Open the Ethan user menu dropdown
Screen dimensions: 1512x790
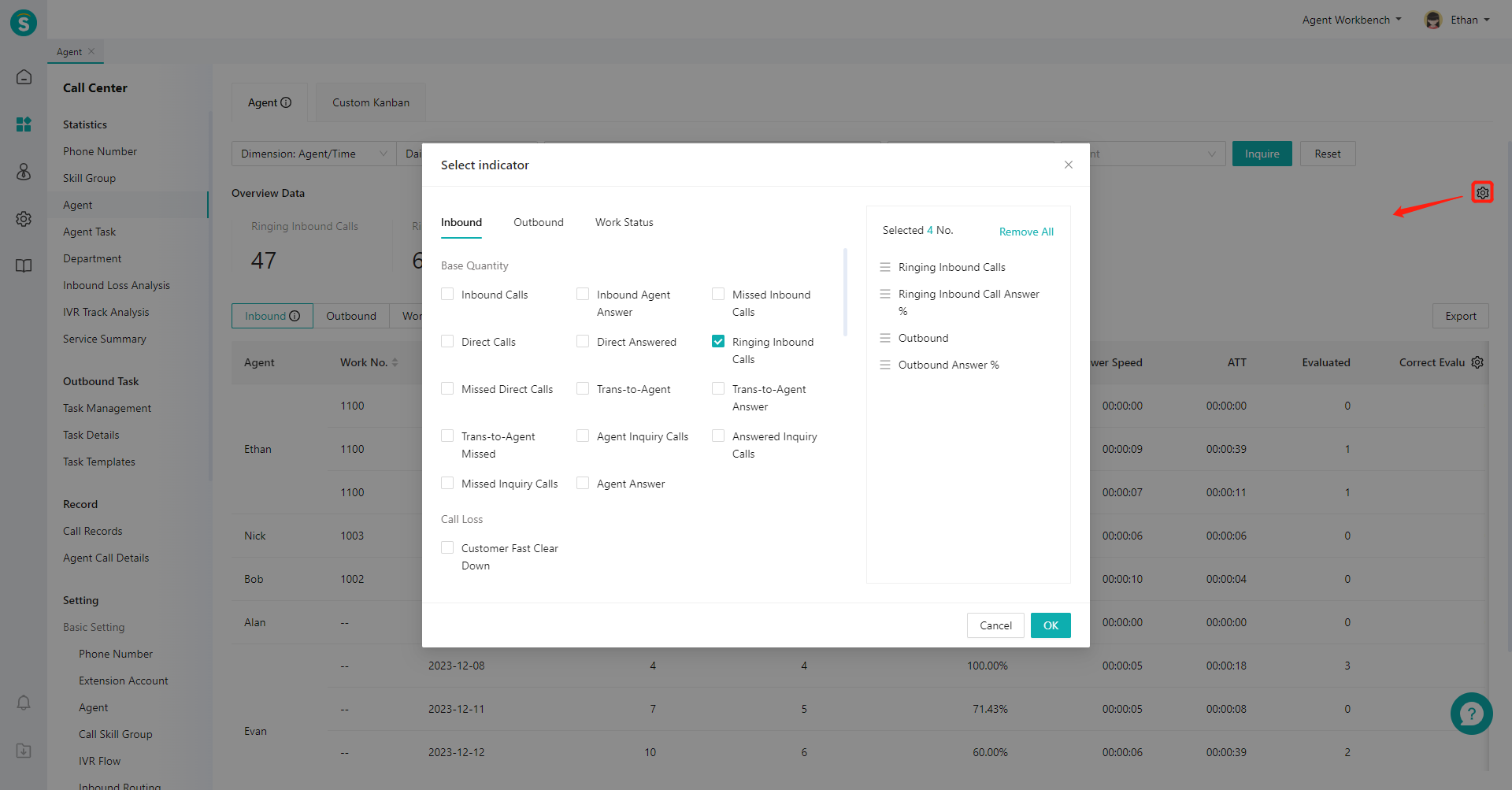tap(1470, 20)
